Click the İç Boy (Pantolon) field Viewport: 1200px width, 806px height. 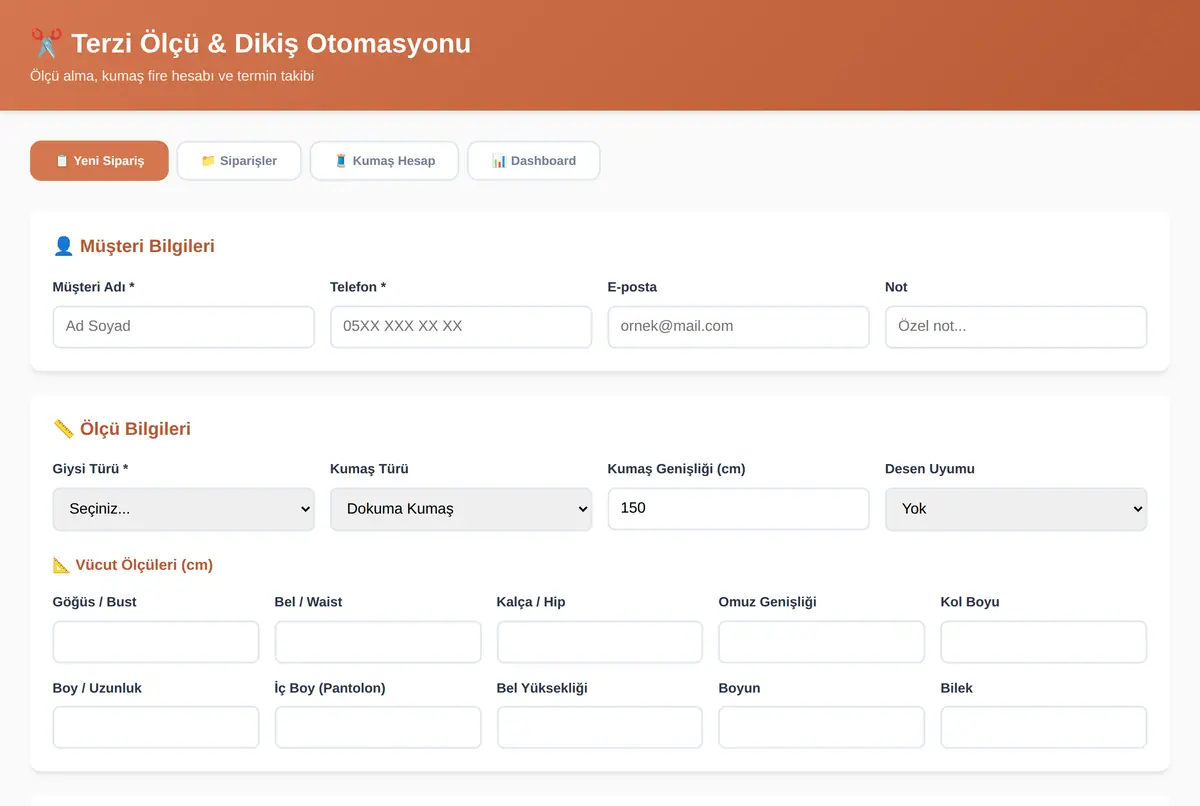point(378,728)
